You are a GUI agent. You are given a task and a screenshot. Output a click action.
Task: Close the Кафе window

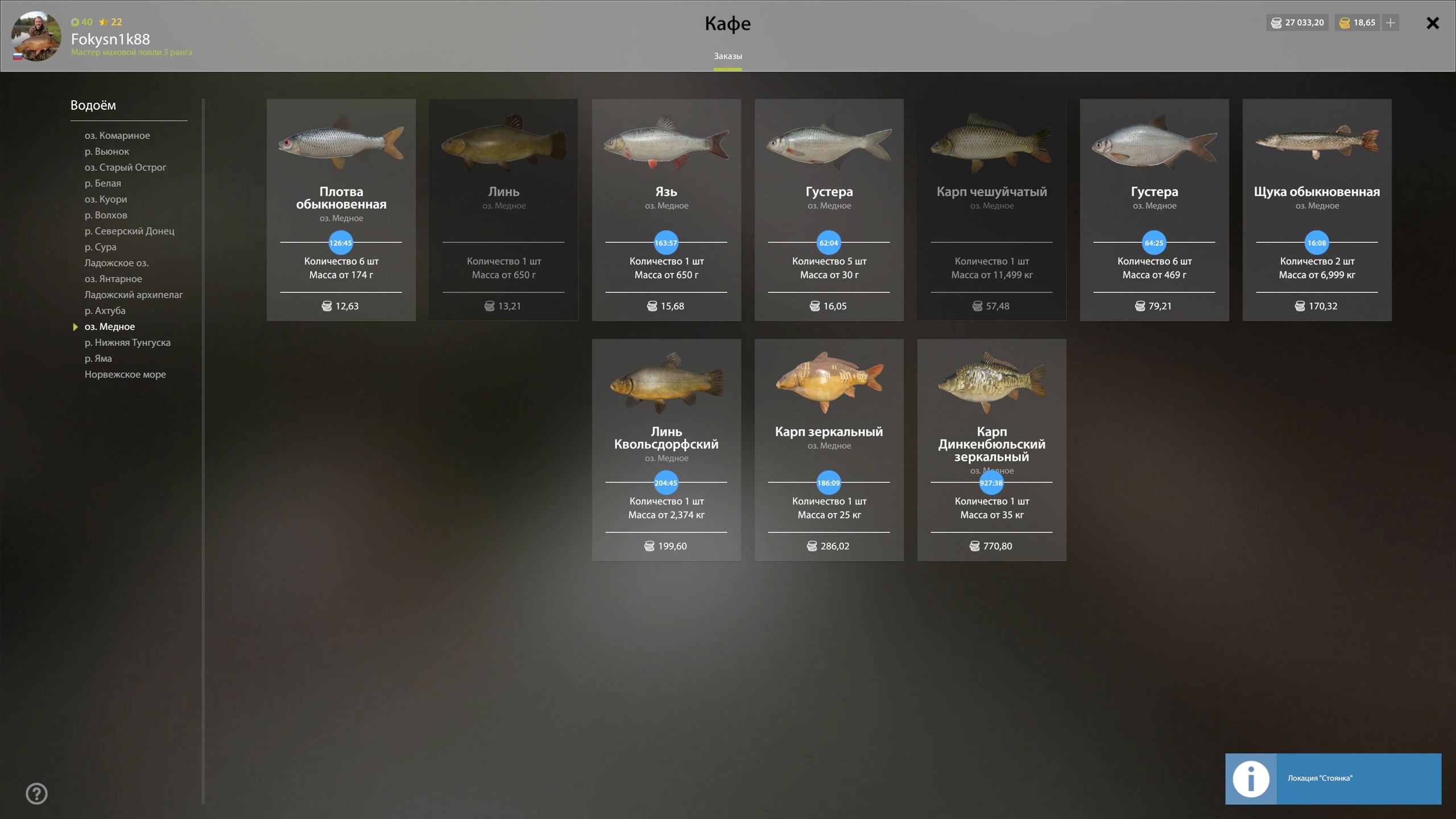pyautogui.click(x=1433, y=23)
